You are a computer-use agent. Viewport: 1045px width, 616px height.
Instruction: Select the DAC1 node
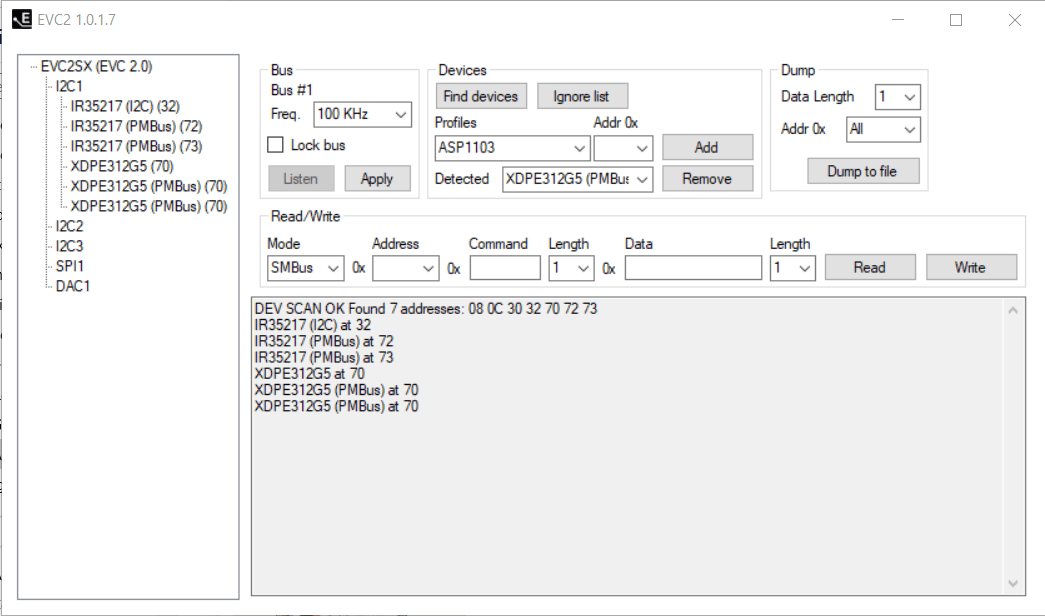tap(73, 287)
